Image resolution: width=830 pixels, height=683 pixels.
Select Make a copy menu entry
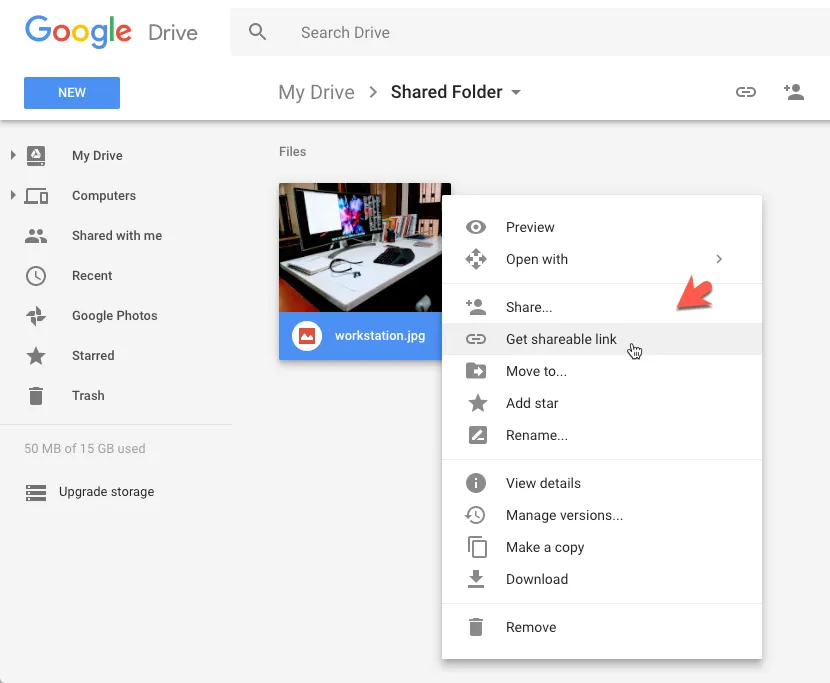click(545, 547)
